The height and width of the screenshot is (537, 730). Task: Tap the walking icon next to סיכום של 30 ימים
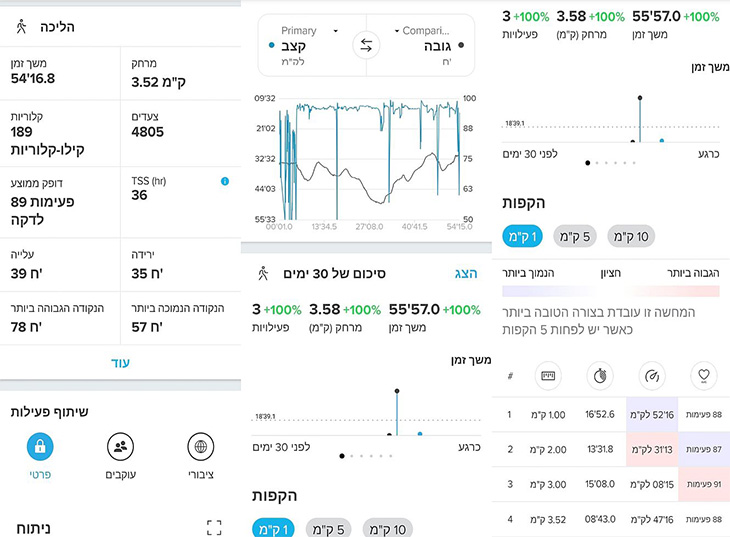pos(263,273)
